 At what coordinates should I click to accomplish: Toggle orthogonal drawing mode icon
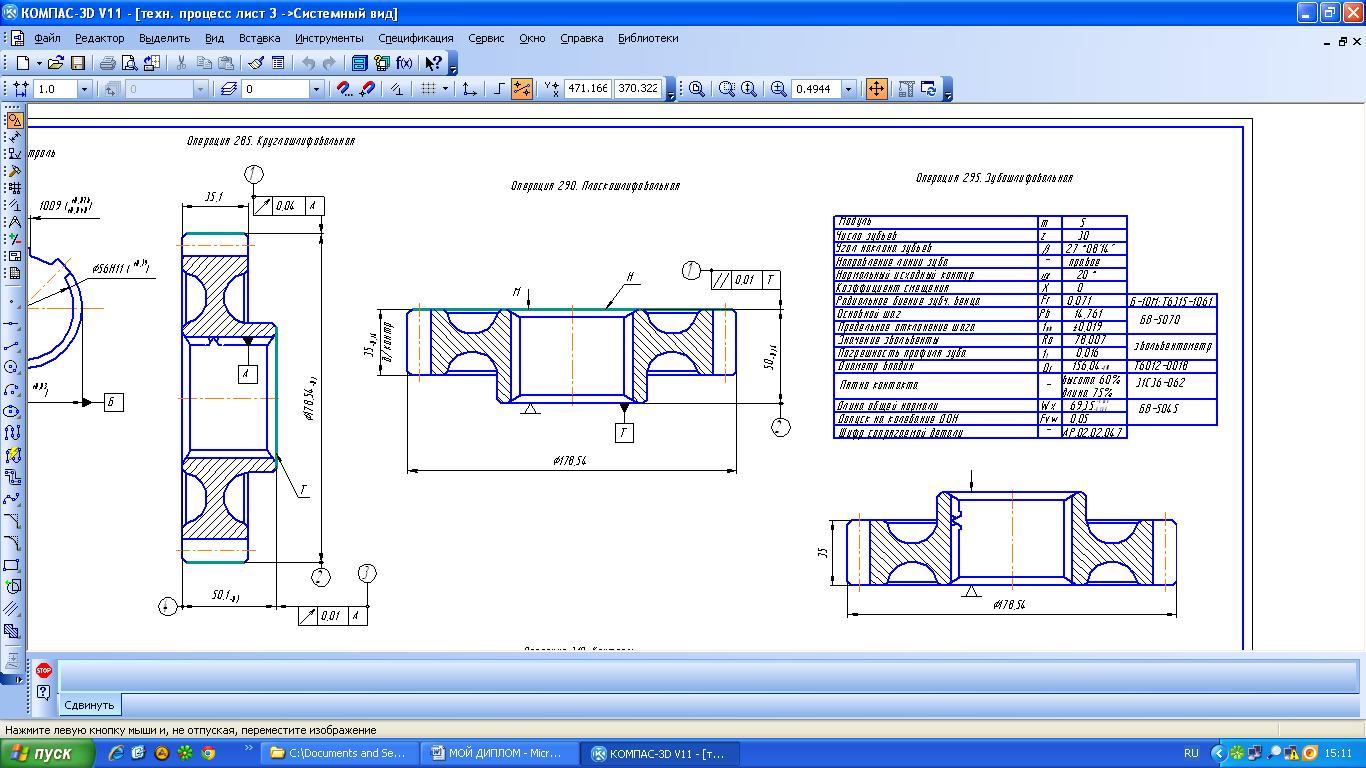pos(500,89)
